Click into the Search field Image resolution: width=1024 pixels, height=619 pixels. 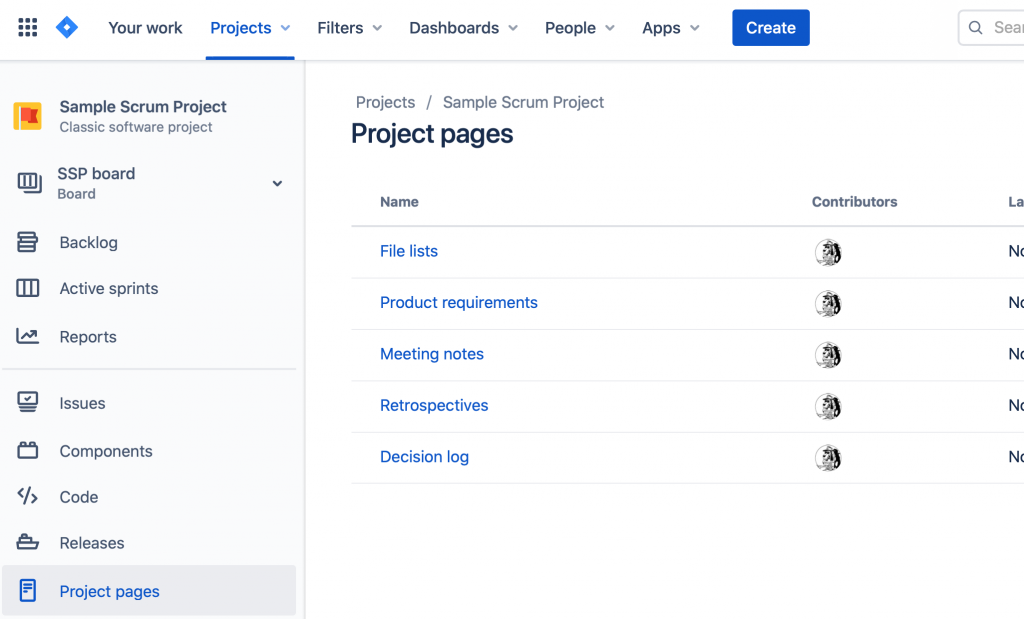click(991, 27)
